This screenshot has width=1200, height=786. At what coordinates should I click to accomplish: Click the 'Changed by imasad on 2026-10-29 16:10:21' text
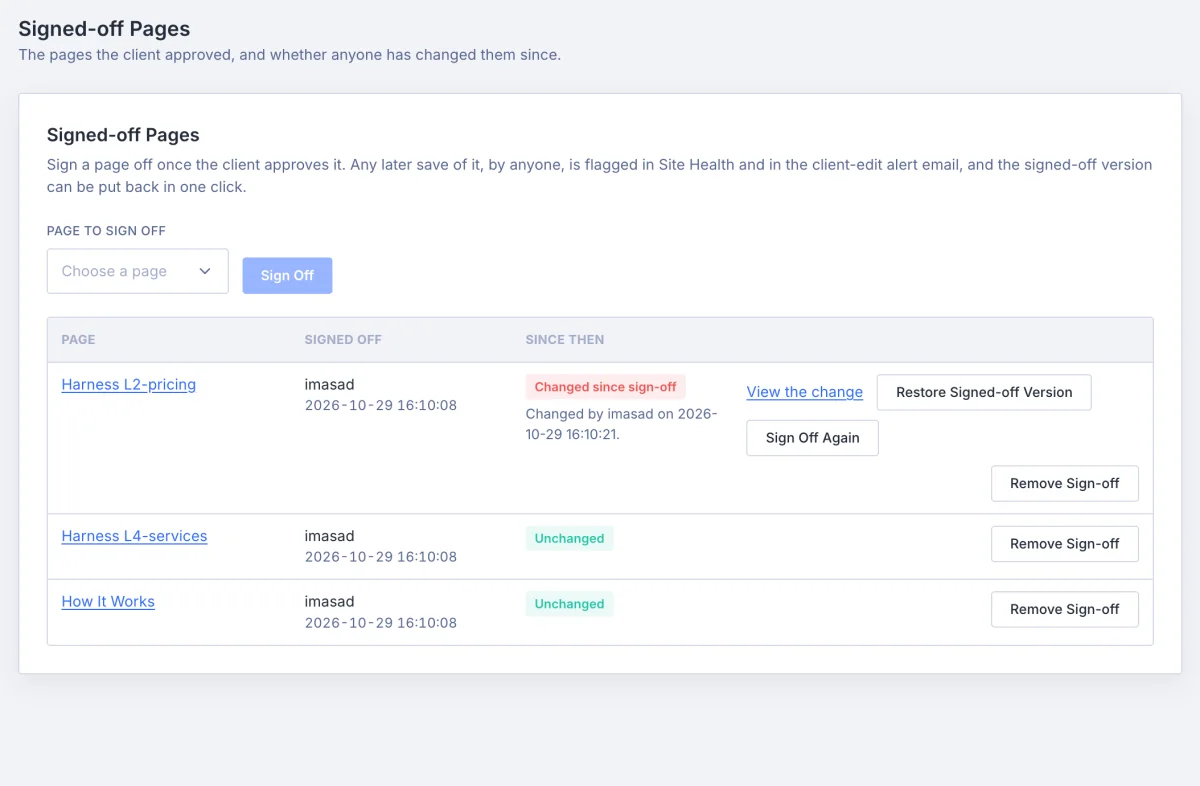click(x=622, y=424)
